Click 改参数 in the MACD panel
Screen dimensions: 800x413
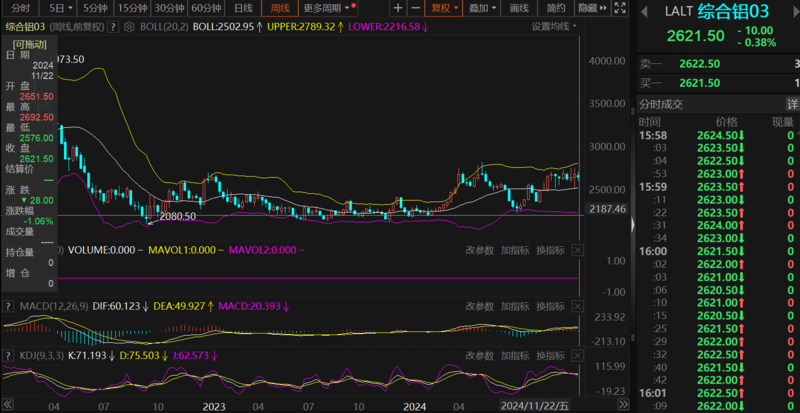pyautogui.click(x=480, y=305)
